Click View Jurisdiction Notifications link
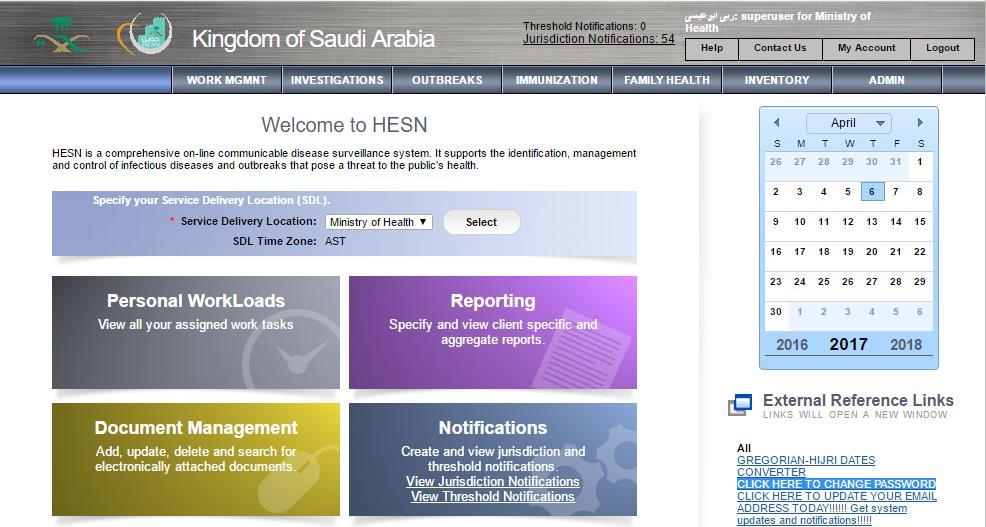Screen dimensions: 986x527 click(492, 481)
